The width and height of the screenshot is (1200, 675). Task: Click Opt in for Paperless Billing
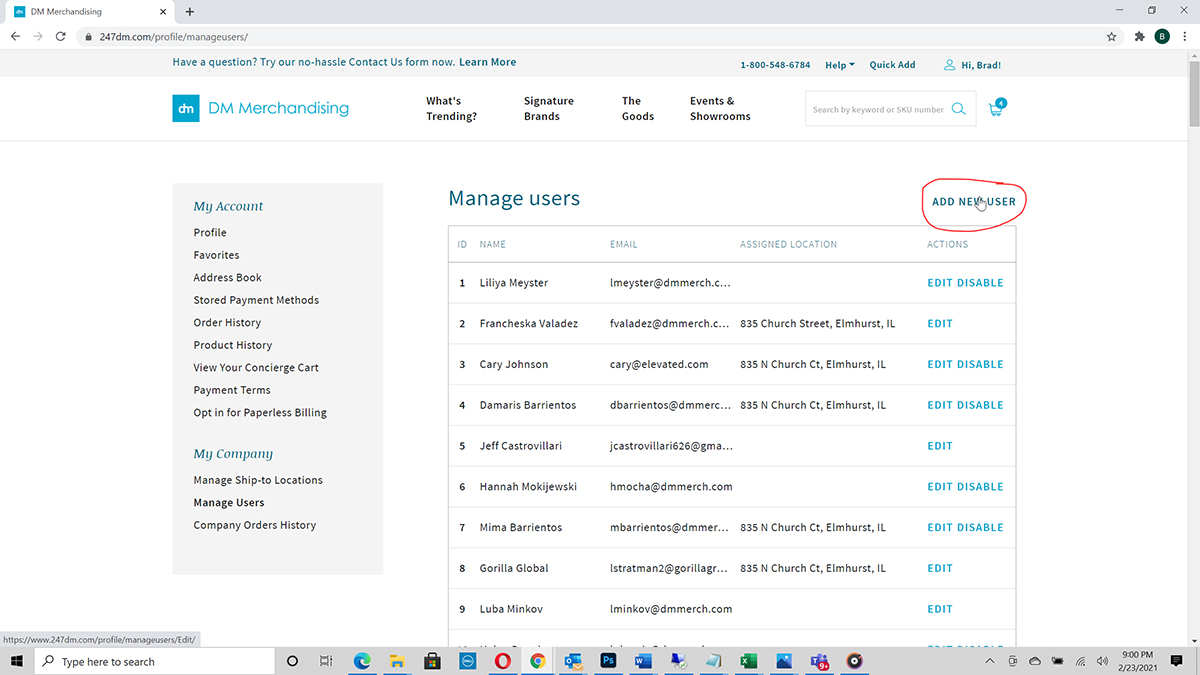pyautogui.click(x=260, y=412)
